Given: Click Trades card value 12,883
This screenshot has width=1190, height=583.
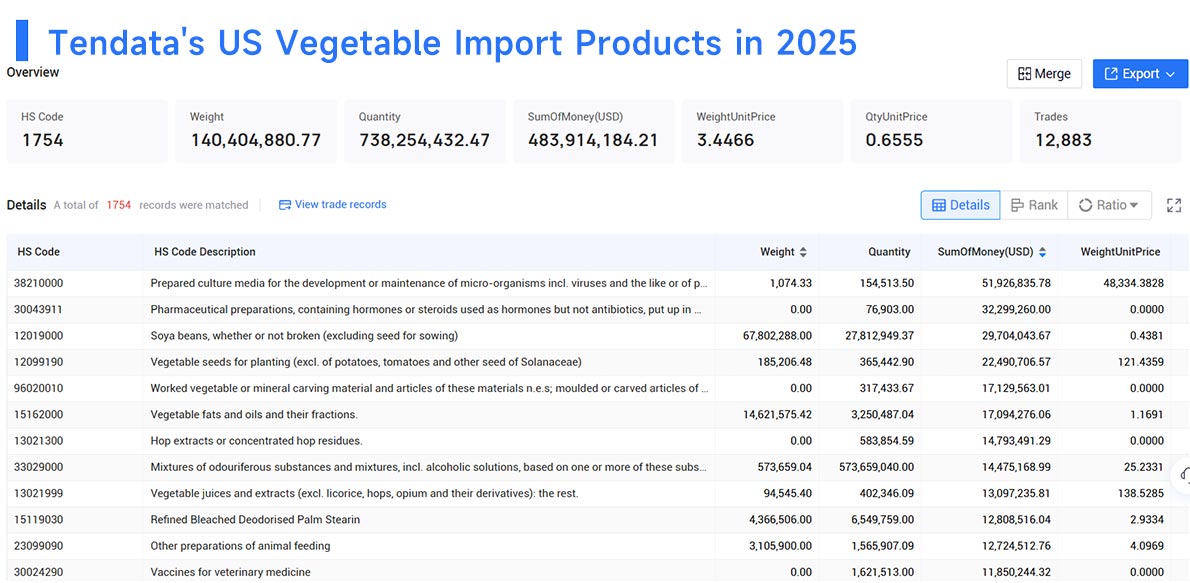Looking at the screenshot, I should click(1062, 140).
